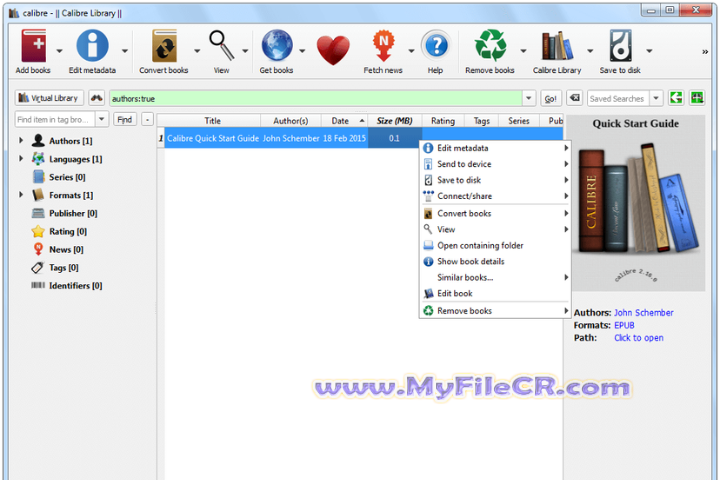Open John Schember author link
720x480 pixels.
pos(644,313)
